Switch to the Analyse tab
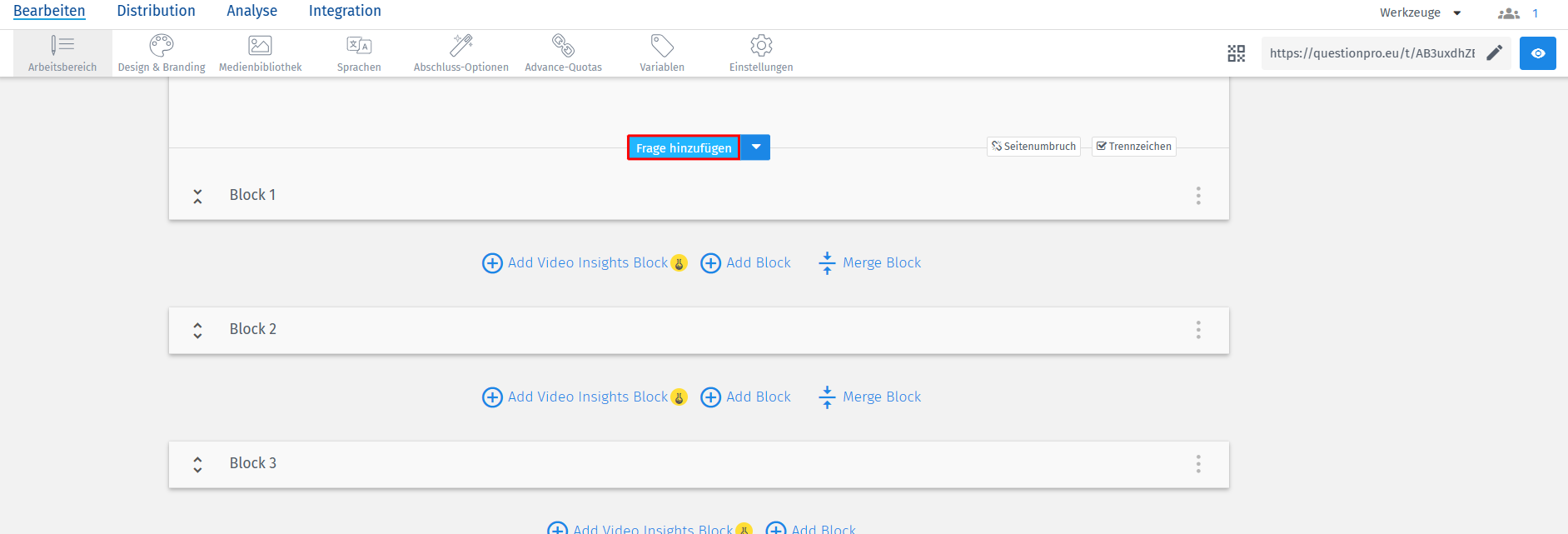 [x=251, y=11]
